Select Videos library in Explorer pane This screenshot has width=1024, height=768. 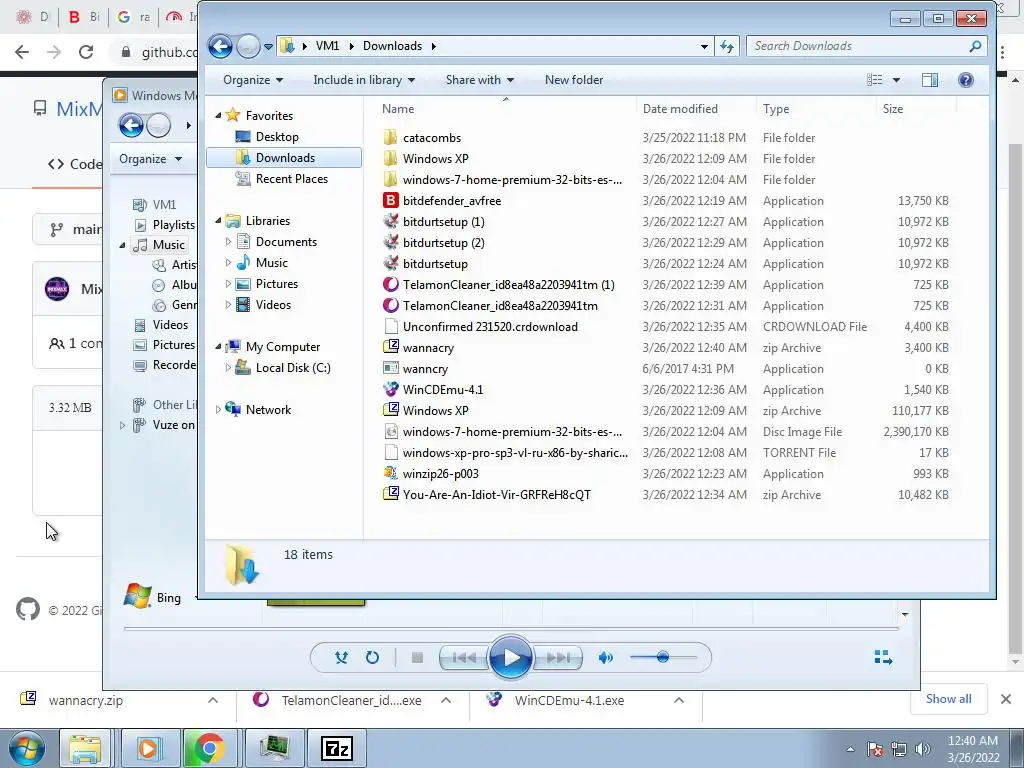(x=273, y=305)
